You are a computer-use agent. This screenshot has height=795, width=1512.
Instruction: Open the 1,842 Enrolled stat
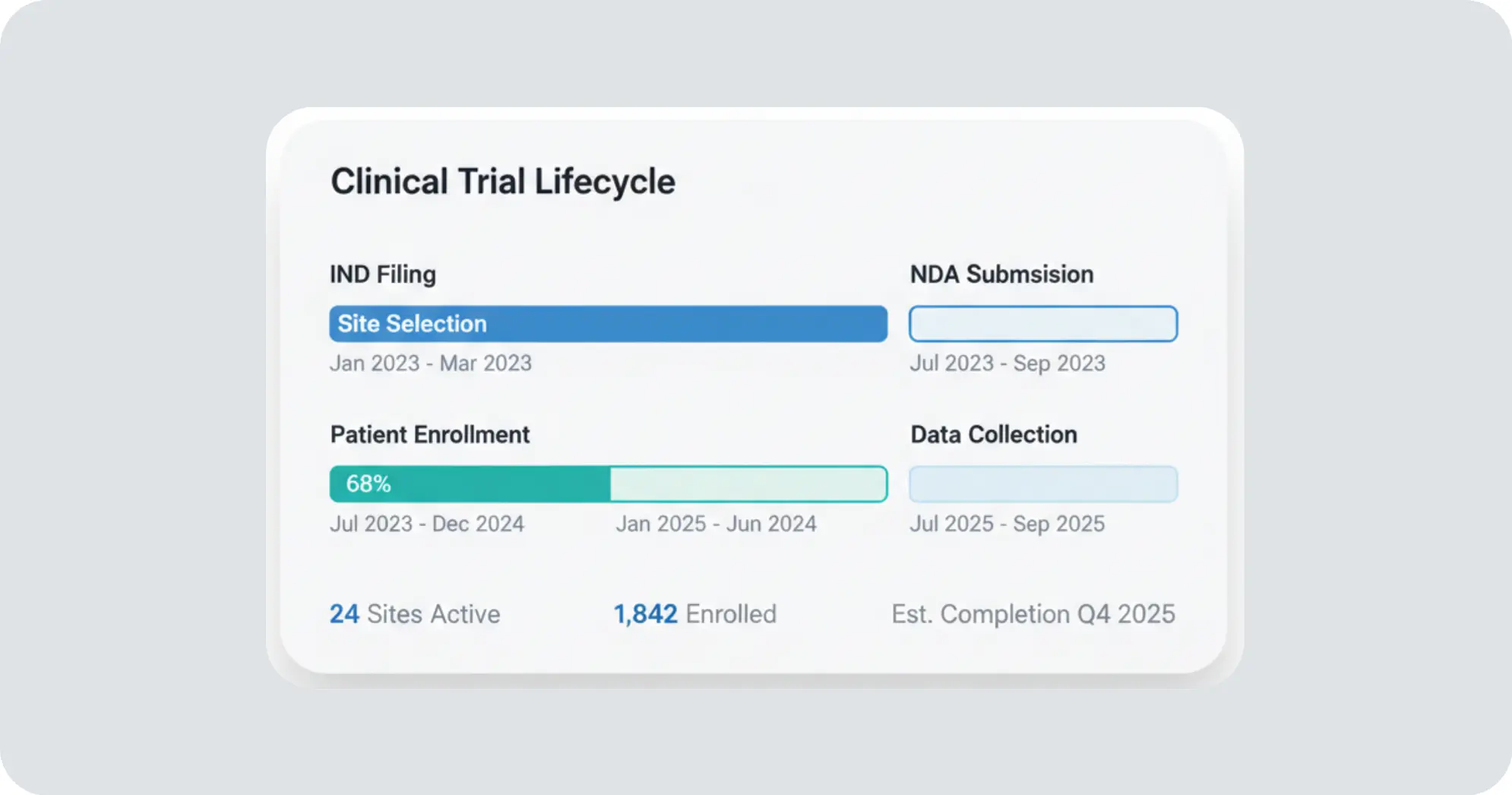(x=695, y=614)
